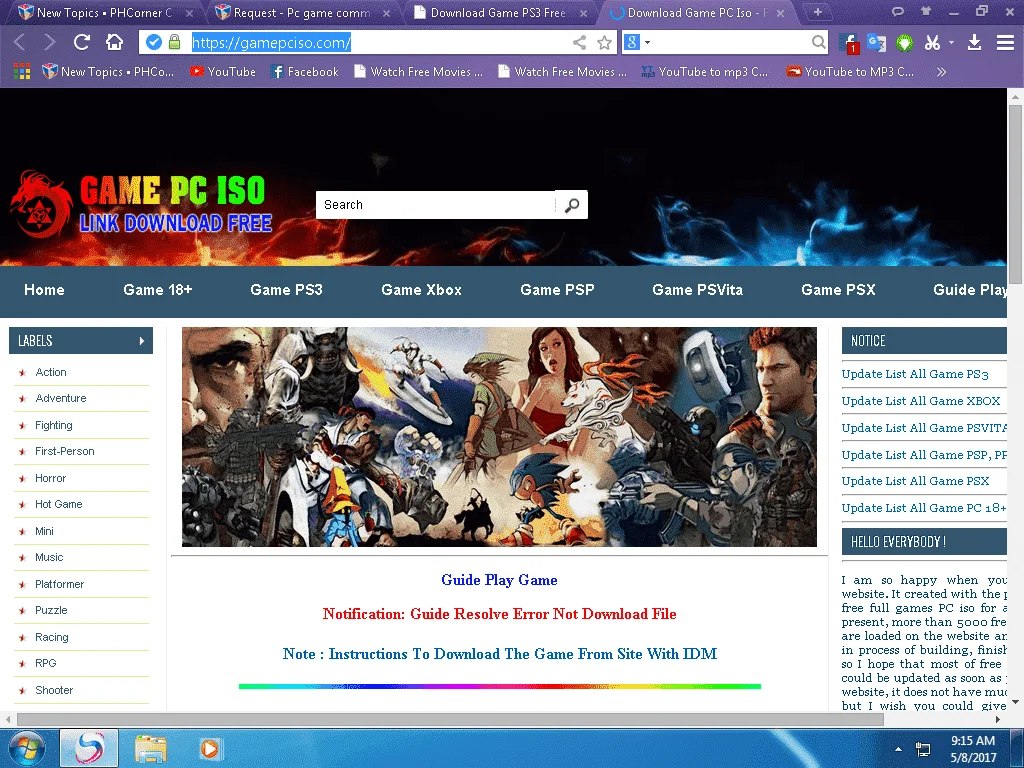Select the Platformer label
The height and width of the screenshot is (768, 1024).
(59, 584)
